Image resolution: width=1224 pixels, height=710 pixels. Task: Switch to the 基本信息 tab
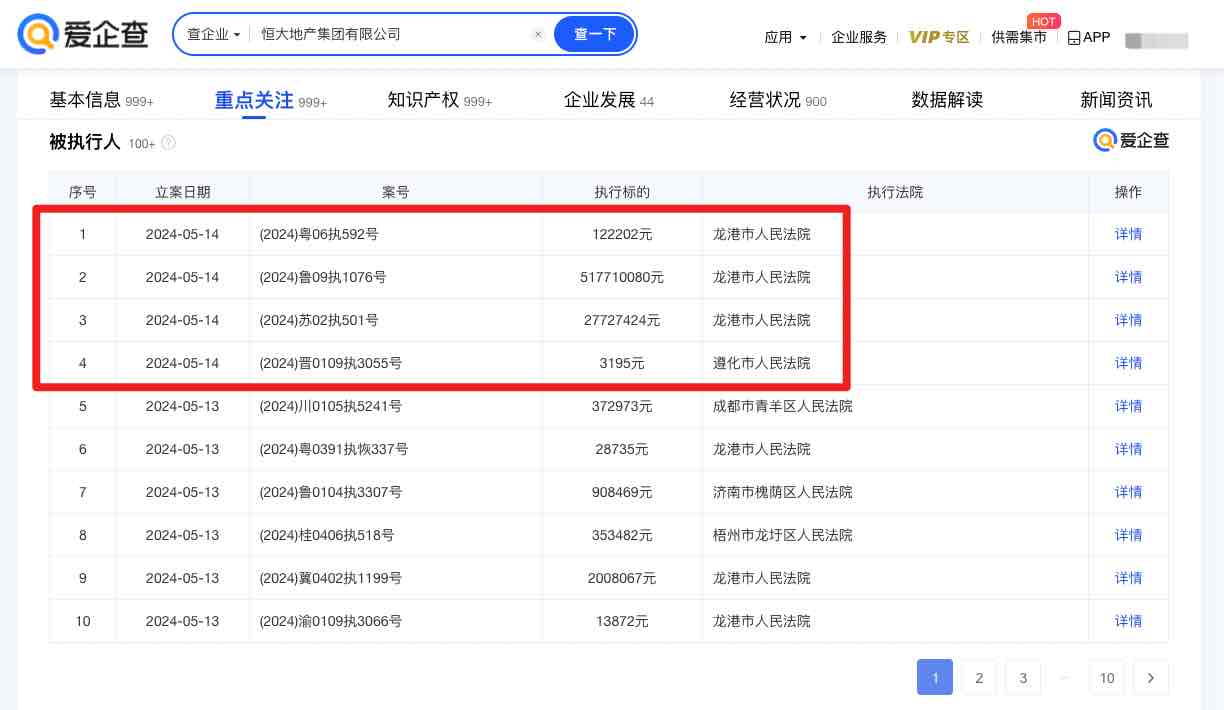click(x=101, y=100)
